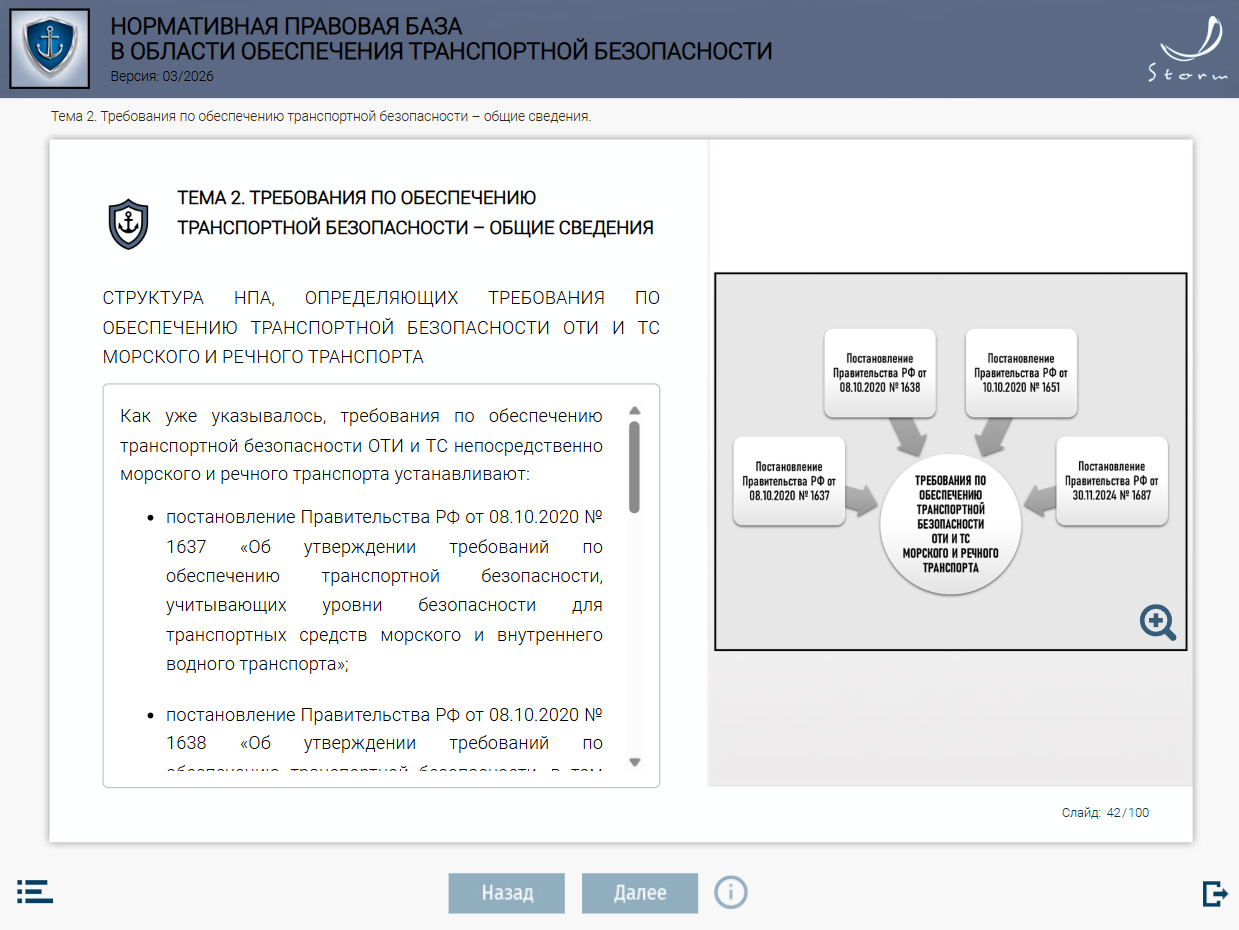Open the table of contents menu icon

[35, 892]
